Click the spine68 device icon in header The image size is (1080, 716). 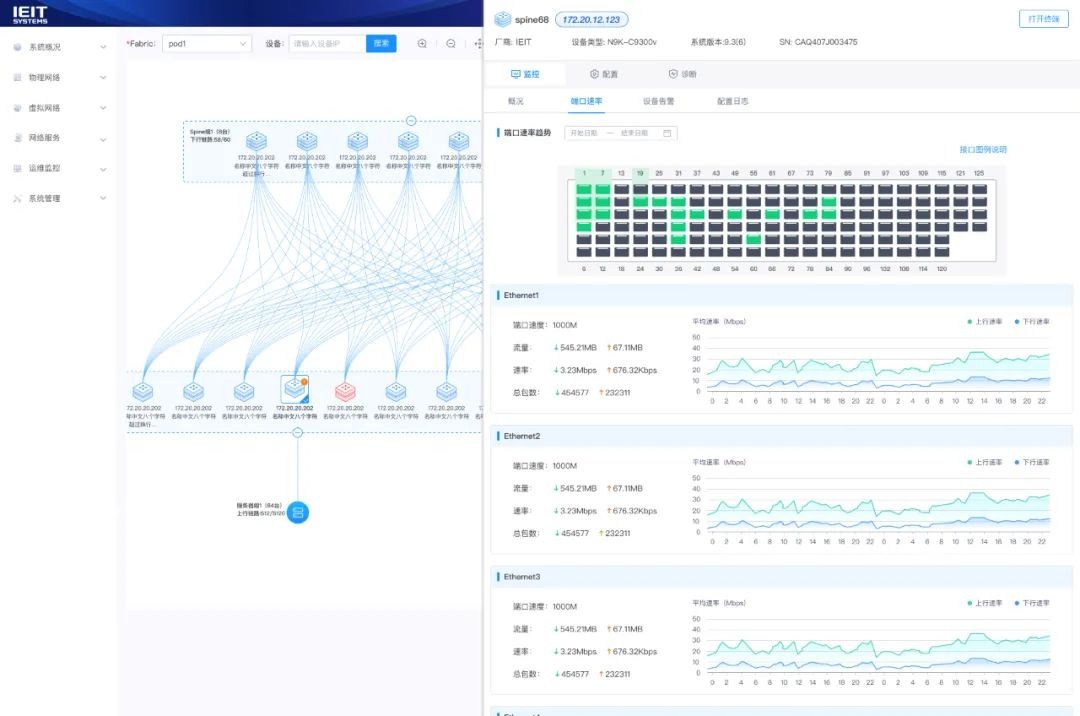502,19
